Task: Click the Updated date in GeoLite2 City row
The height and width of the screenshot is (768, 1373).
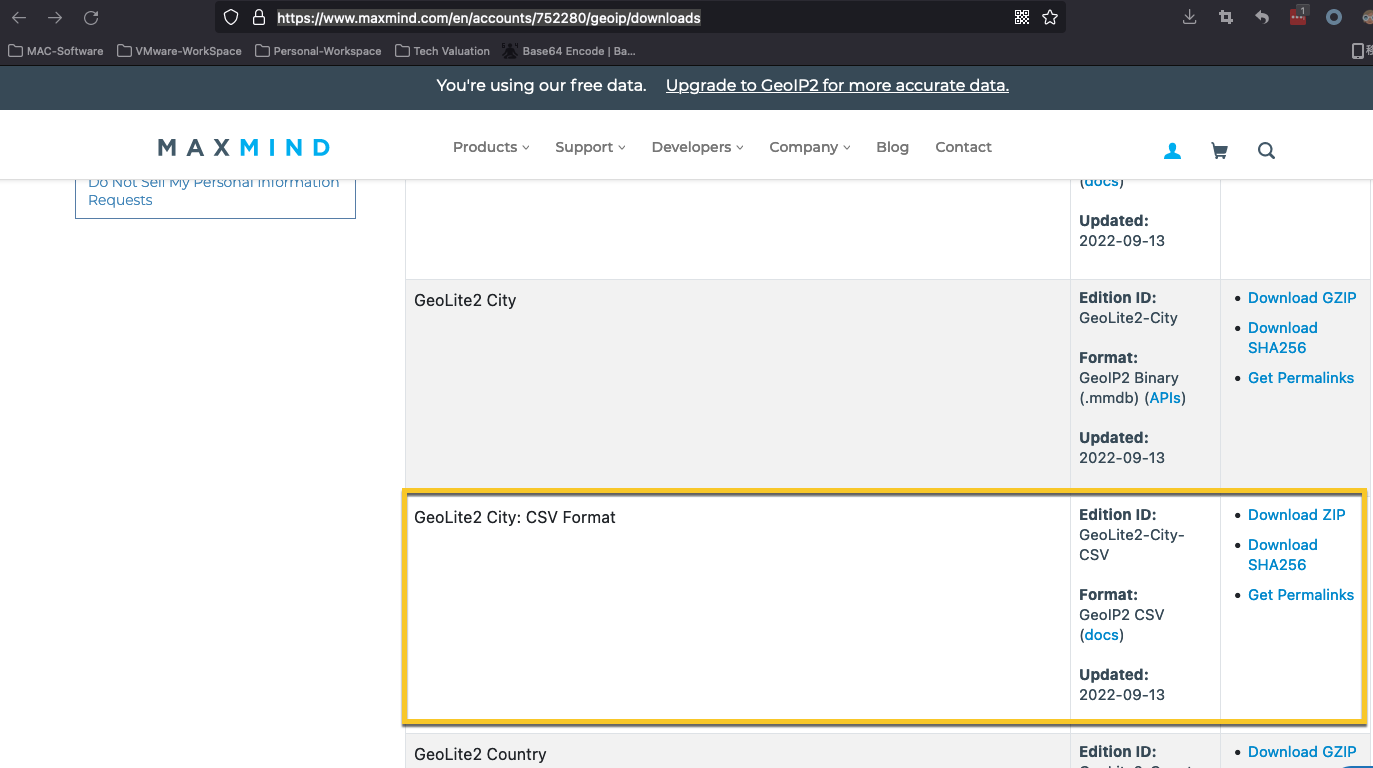Action: pyautogui.click(x=1122, y=458)
